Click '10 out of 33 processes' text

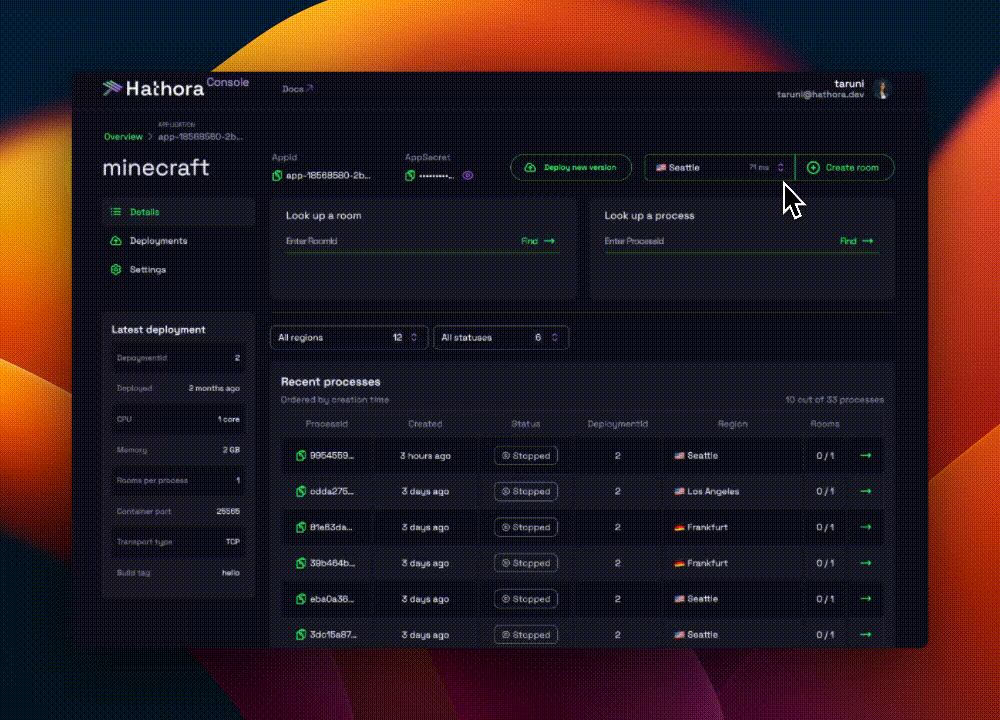click(834, 400)
